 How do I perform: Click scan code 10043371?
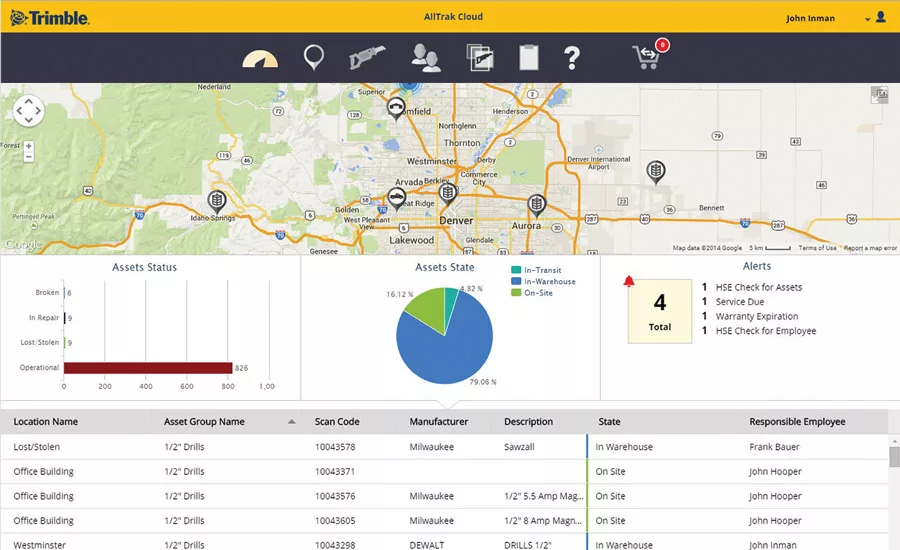335,471
